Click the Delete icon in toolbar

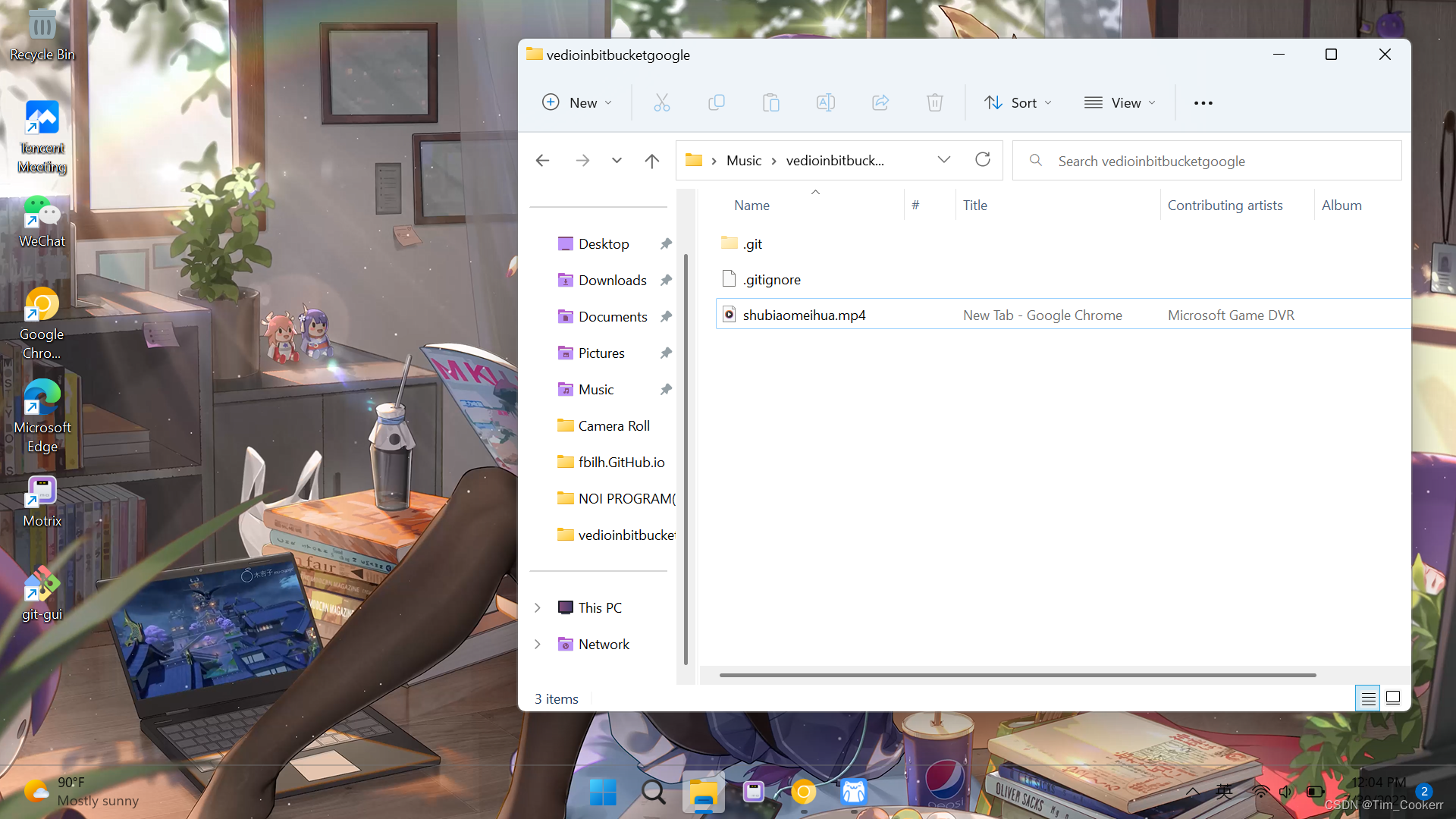934,102
